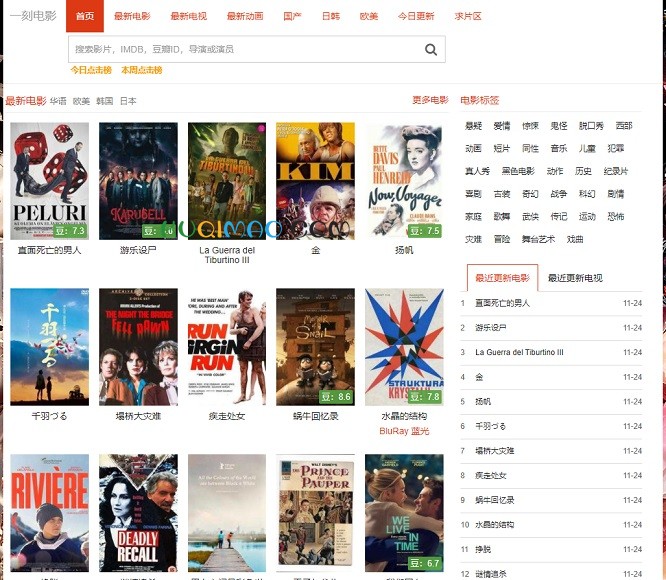
Task: Open the KIM movie poster
Action: pos(316,181)
